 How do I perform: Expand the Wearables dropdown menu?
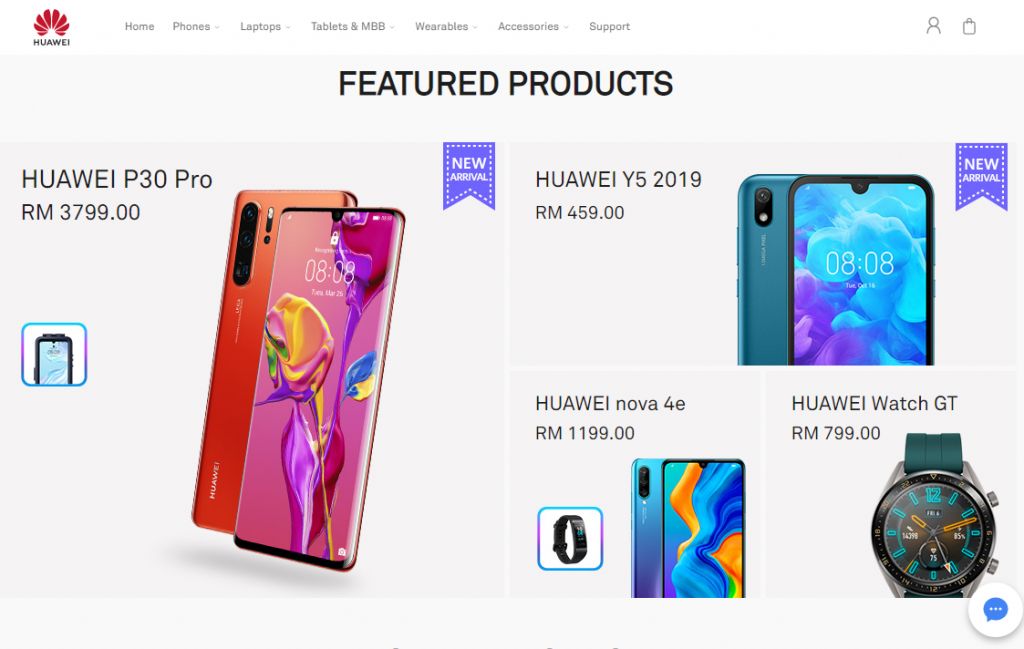446,27
